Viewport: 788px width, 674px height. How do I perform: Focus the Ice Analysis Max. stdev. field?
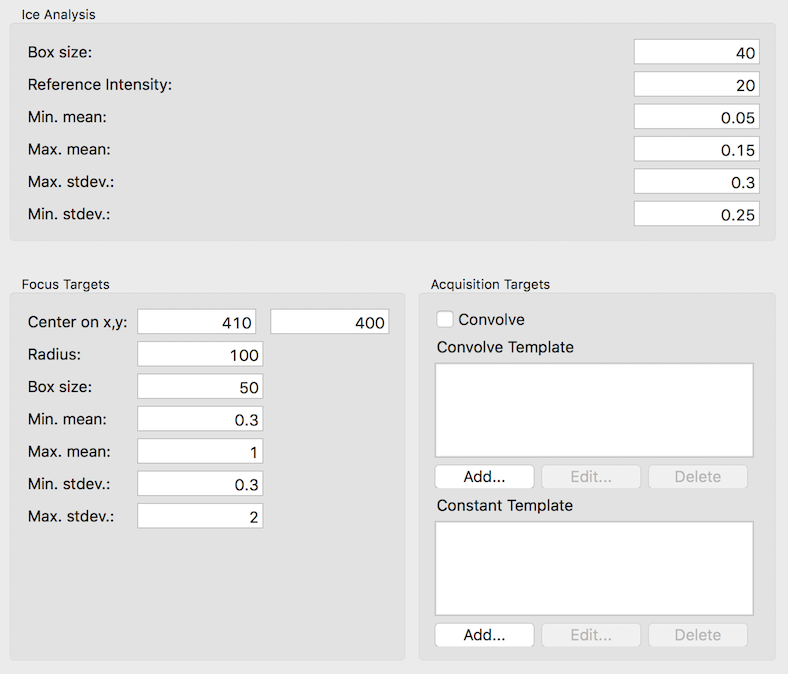point(696,182)
